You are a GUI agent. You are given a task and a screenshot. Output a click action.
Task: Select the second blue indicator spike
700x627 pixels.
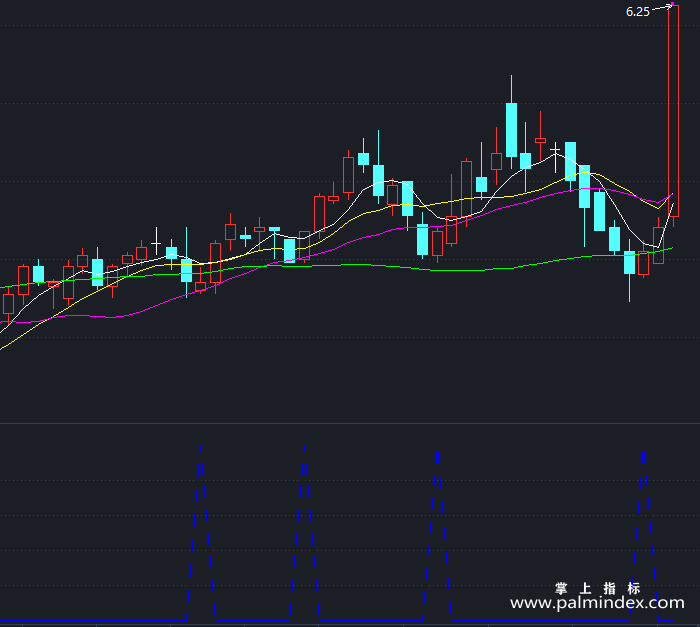(304, 532)
